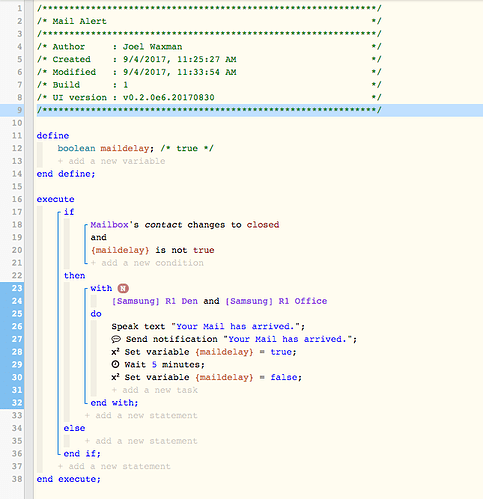The height and width of the screenshot is (499, 483).
Task: Click '+ add a new statement' under else
Action: pos(141,441)
